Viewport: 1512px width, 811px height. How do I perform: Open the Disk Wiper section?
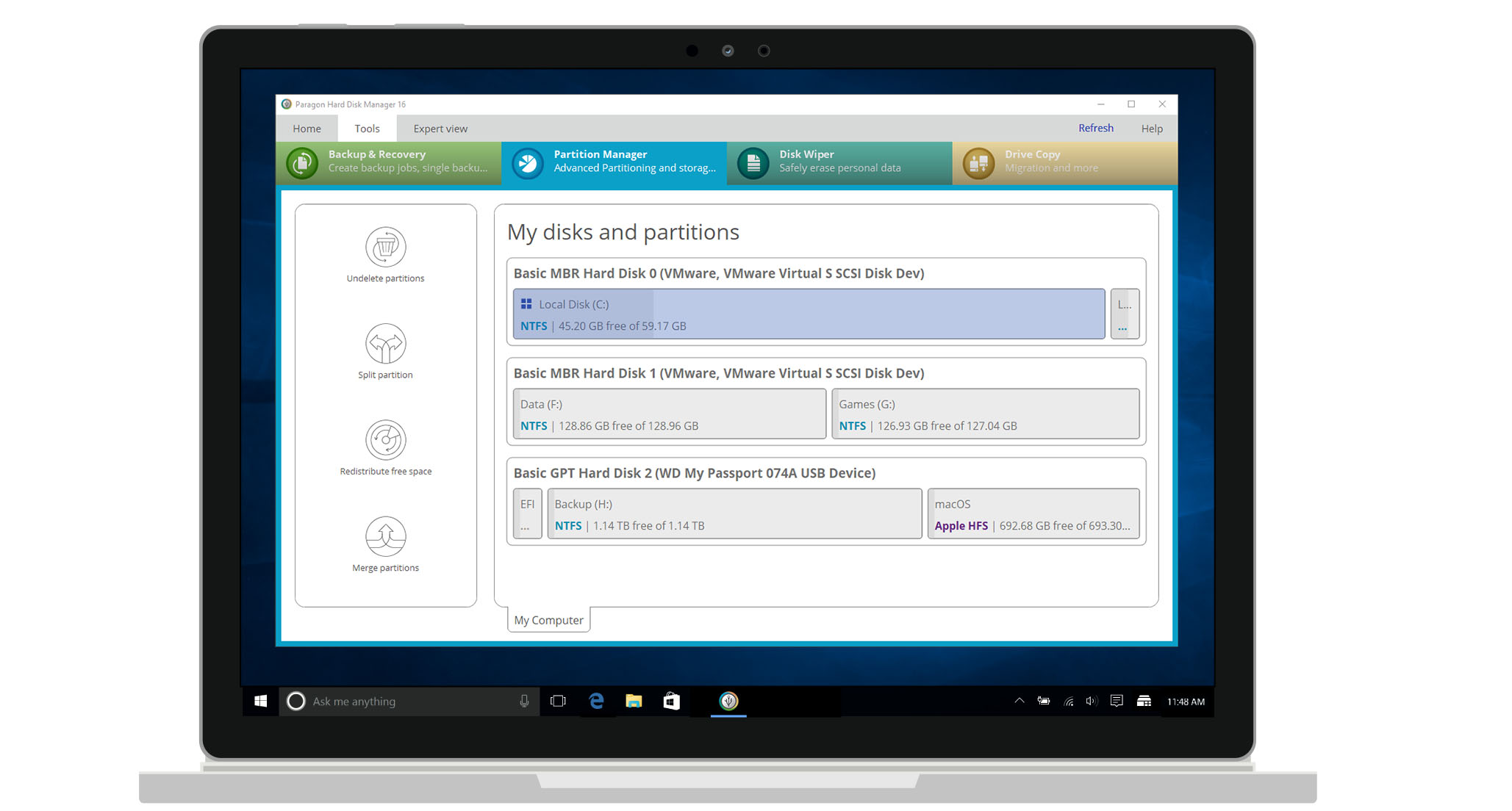(839, 162)
